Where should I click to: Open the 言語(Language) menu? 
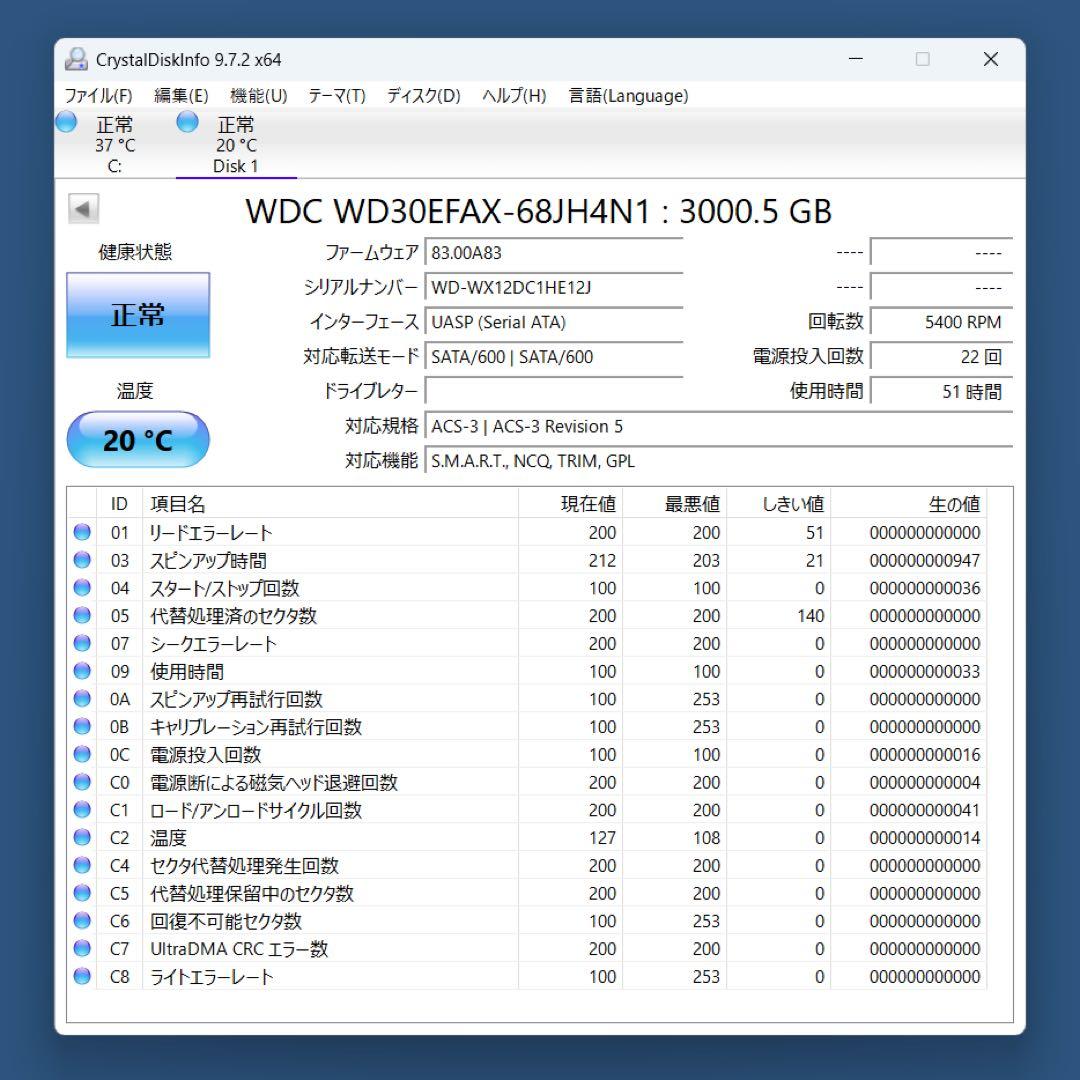pos(627,96)
